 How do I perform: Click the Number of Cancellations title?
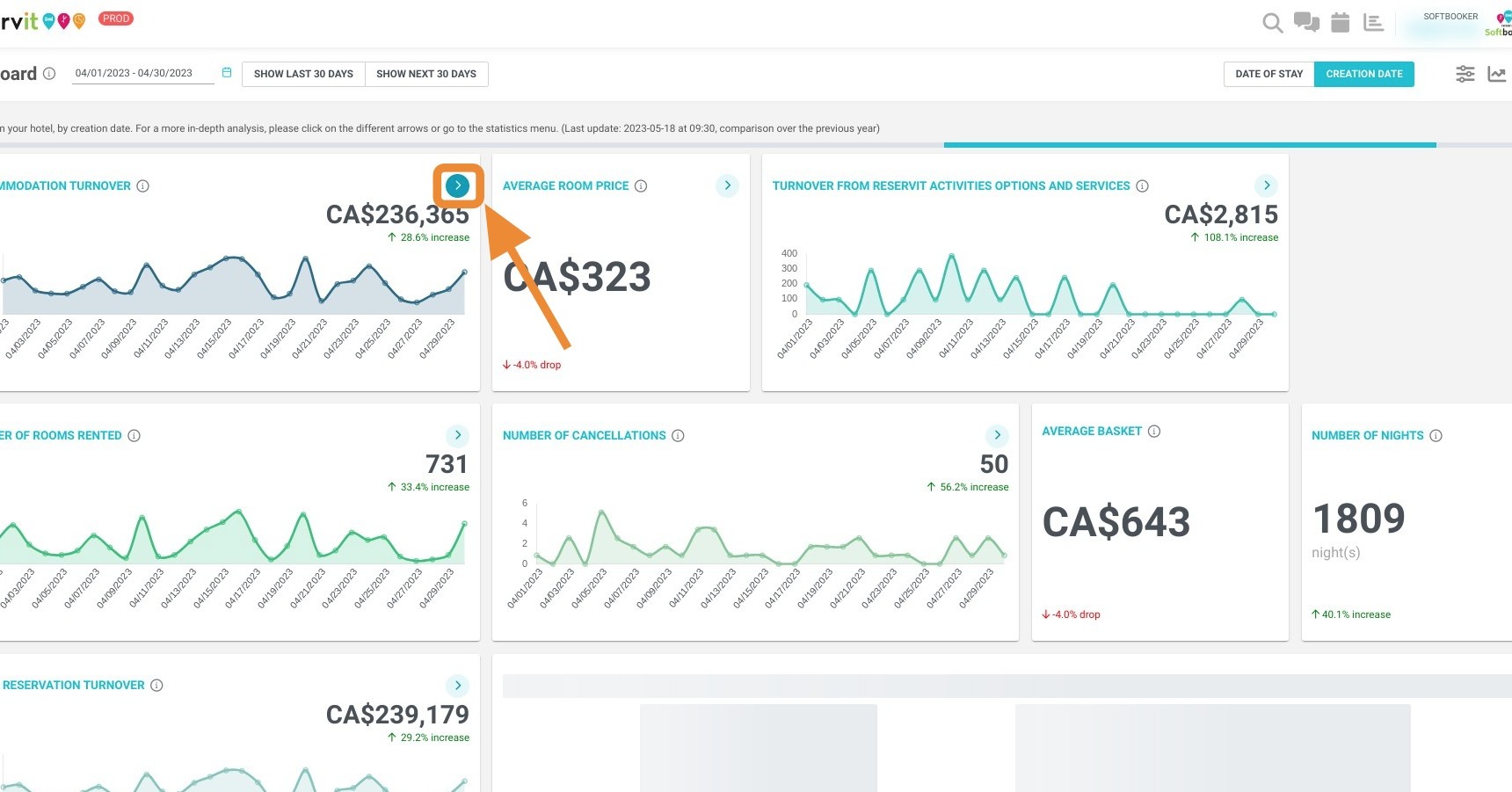pyautogui.click(x=585, y=436)
